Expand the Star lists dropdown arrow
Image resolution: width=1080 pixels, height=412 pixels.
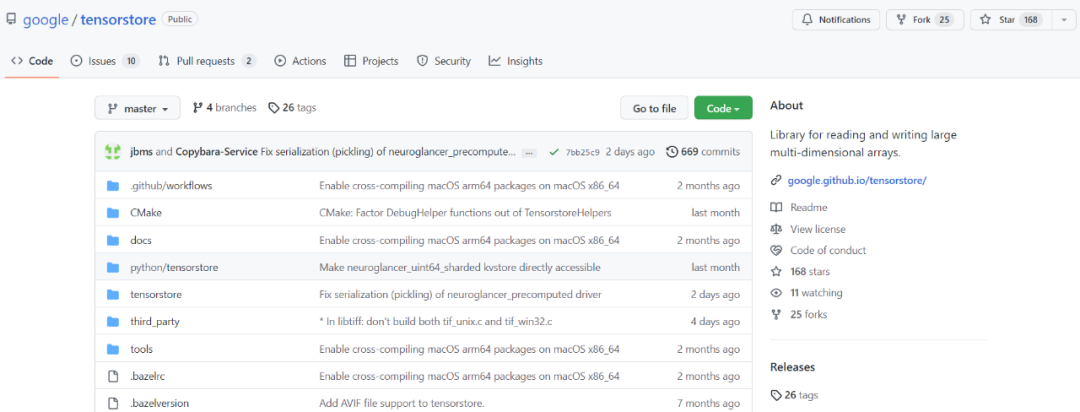click(1063, 20)
